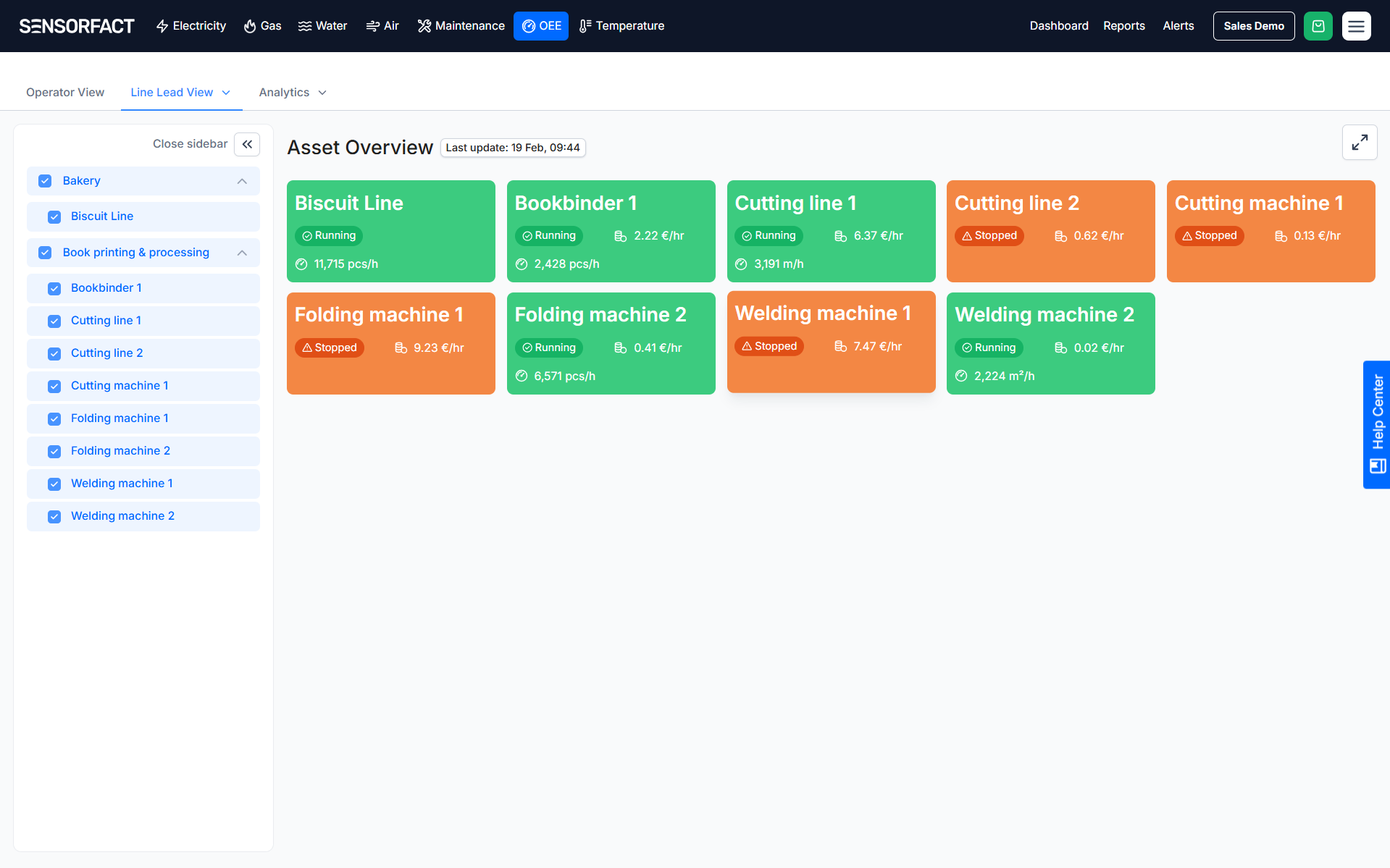Open the Help Center side panel
Viewport: 1390px width, 868px height.
1376,424
